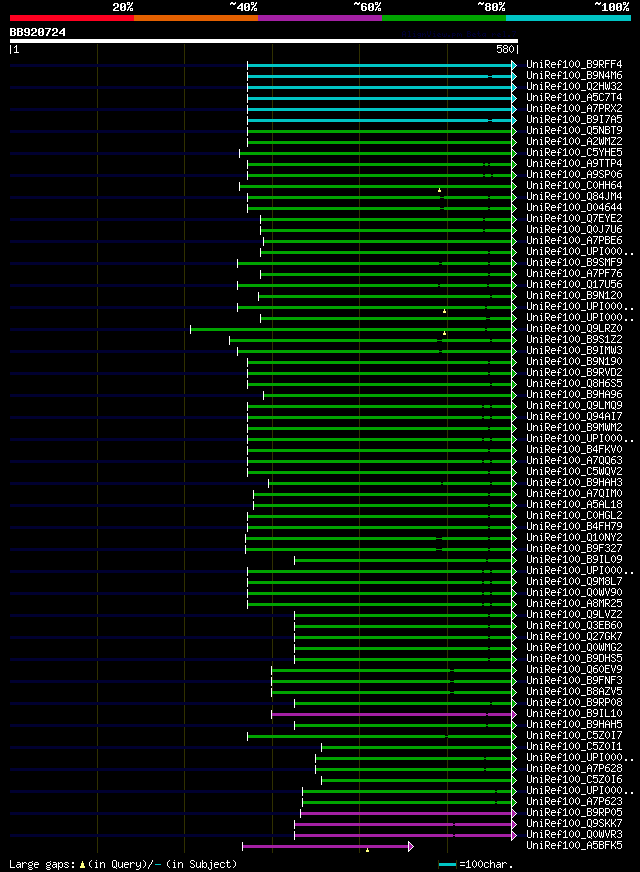Select hit label UniRef100_B9IL09
The height and width of the screenshot is (872, 640).
[x=574, y=559]
